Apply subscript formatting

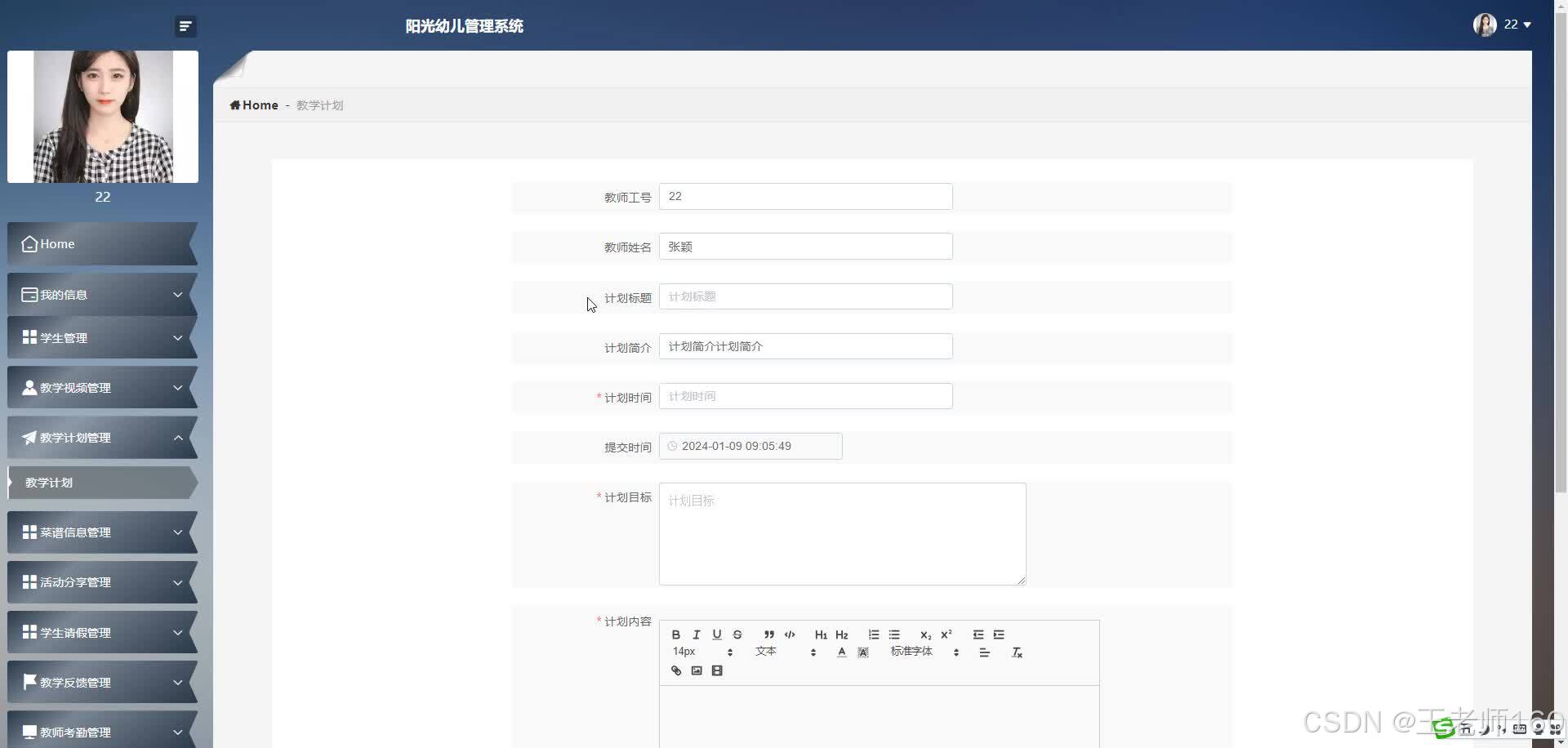coord(925,634)
